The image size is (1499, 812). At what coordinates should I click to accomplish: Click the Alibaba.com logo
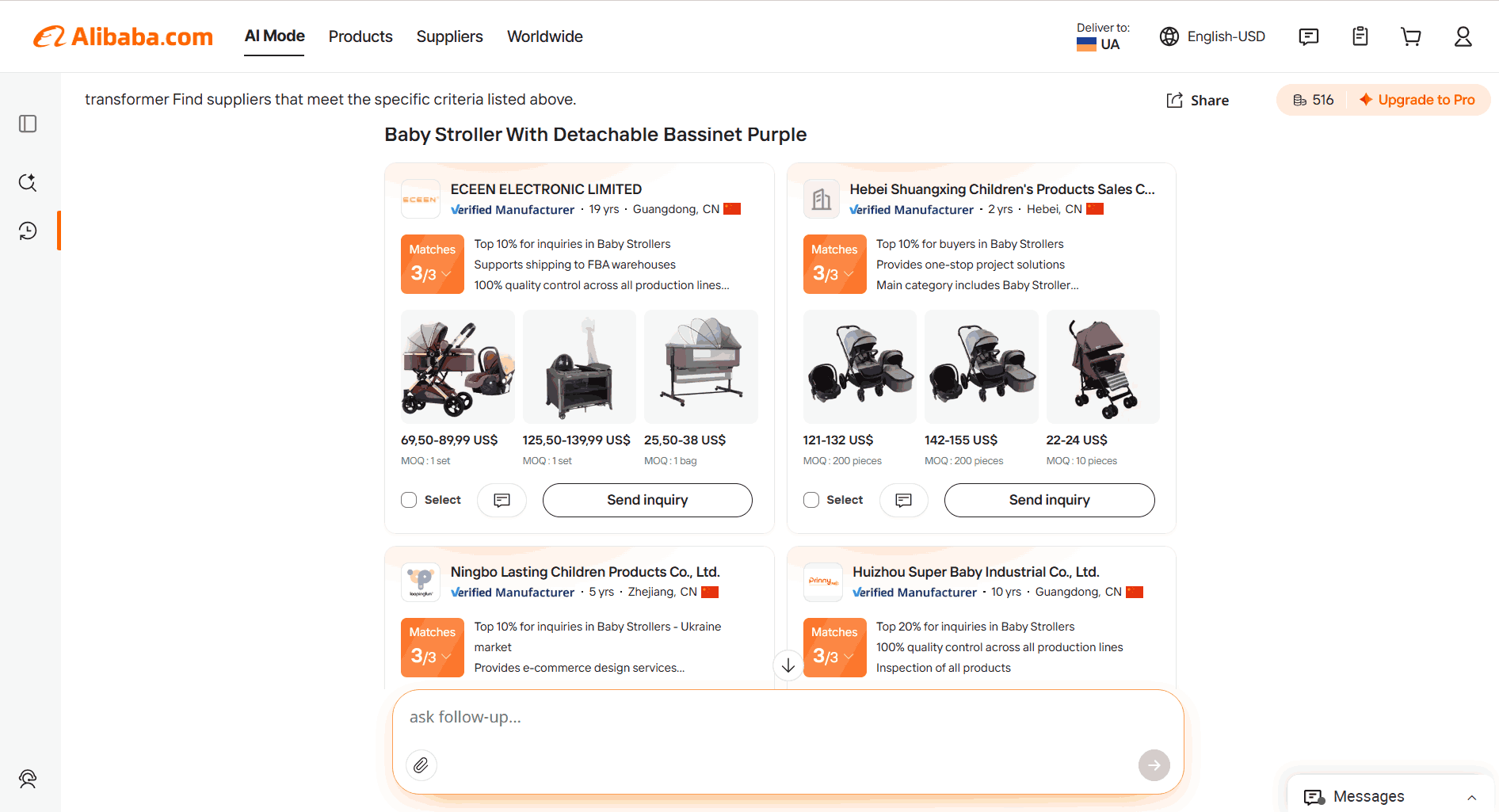click(123, 36)
